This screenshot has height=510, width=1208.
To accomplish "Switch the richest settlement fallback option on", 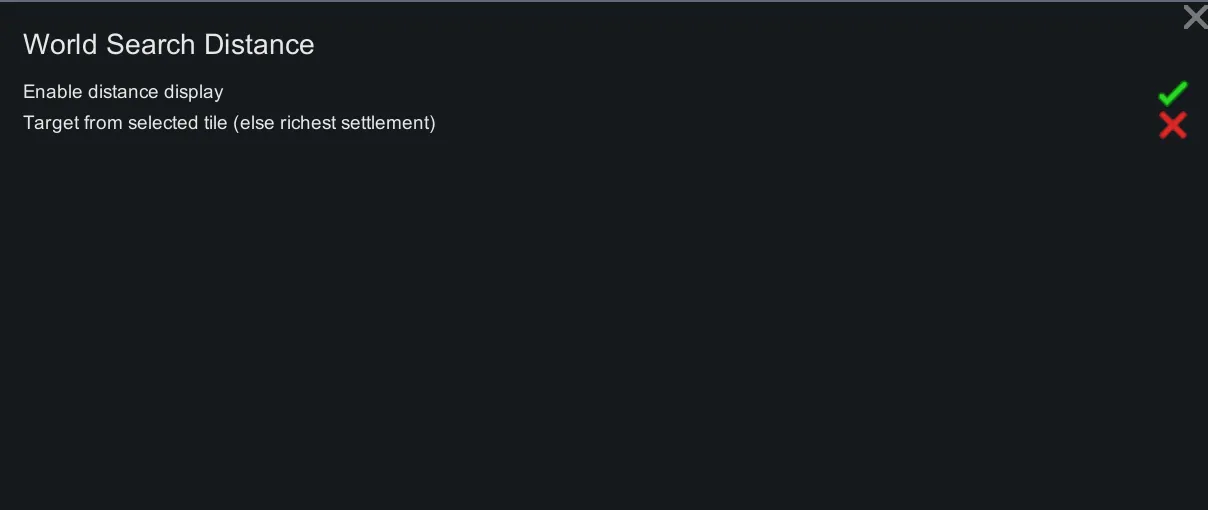I will coord(1172,125).
